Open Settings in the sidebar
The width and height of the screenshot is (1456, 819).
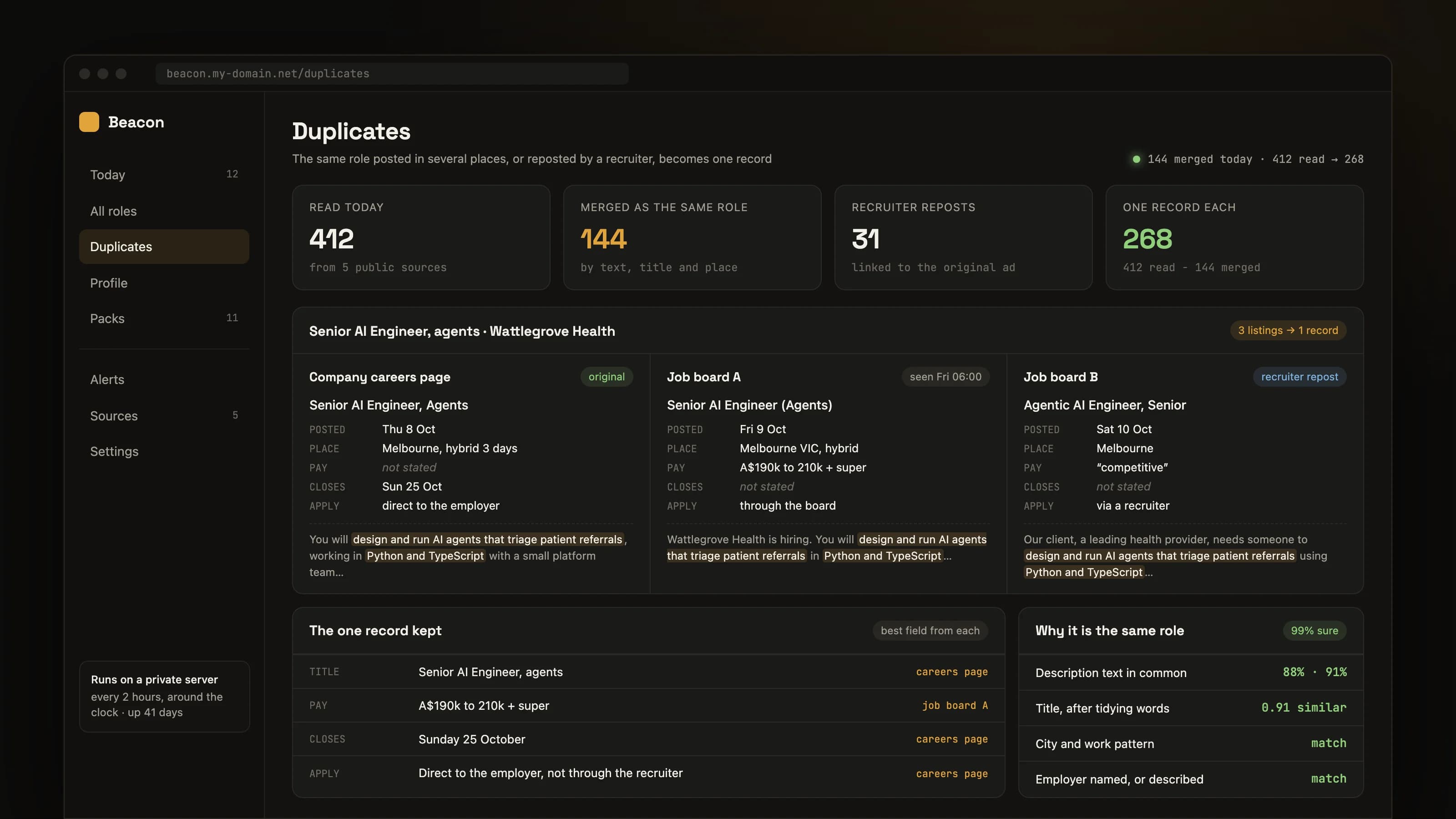(x=164, y=451)
